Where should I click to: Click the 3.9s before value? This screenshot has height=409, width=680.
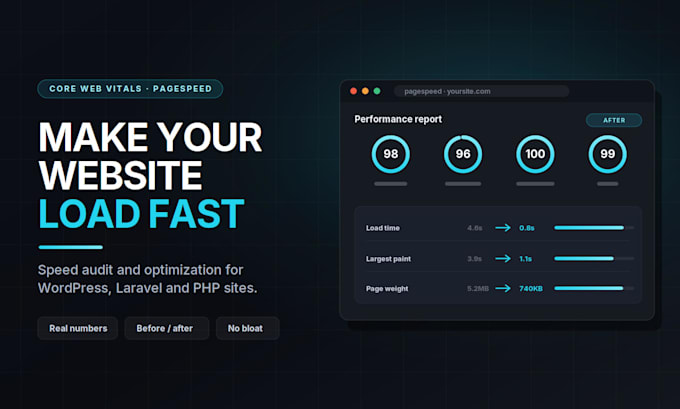474,259
